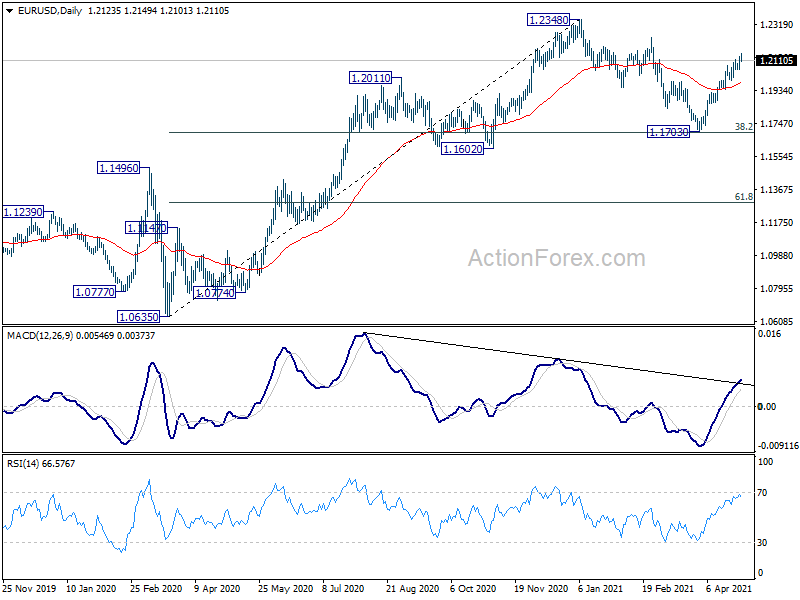The image size is (800, 600).
Task: Click the MACD(12,26,9) indicator label
Action: pos(40,336)
